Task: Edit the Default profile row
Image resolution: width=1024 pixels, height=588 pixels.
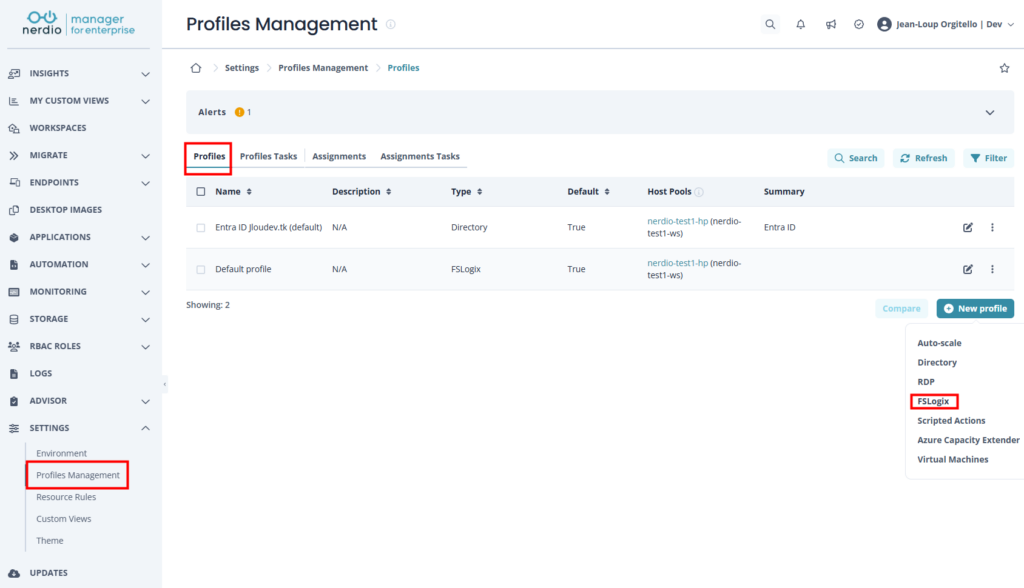Action: pyautogui.click(x=967, y=269)
